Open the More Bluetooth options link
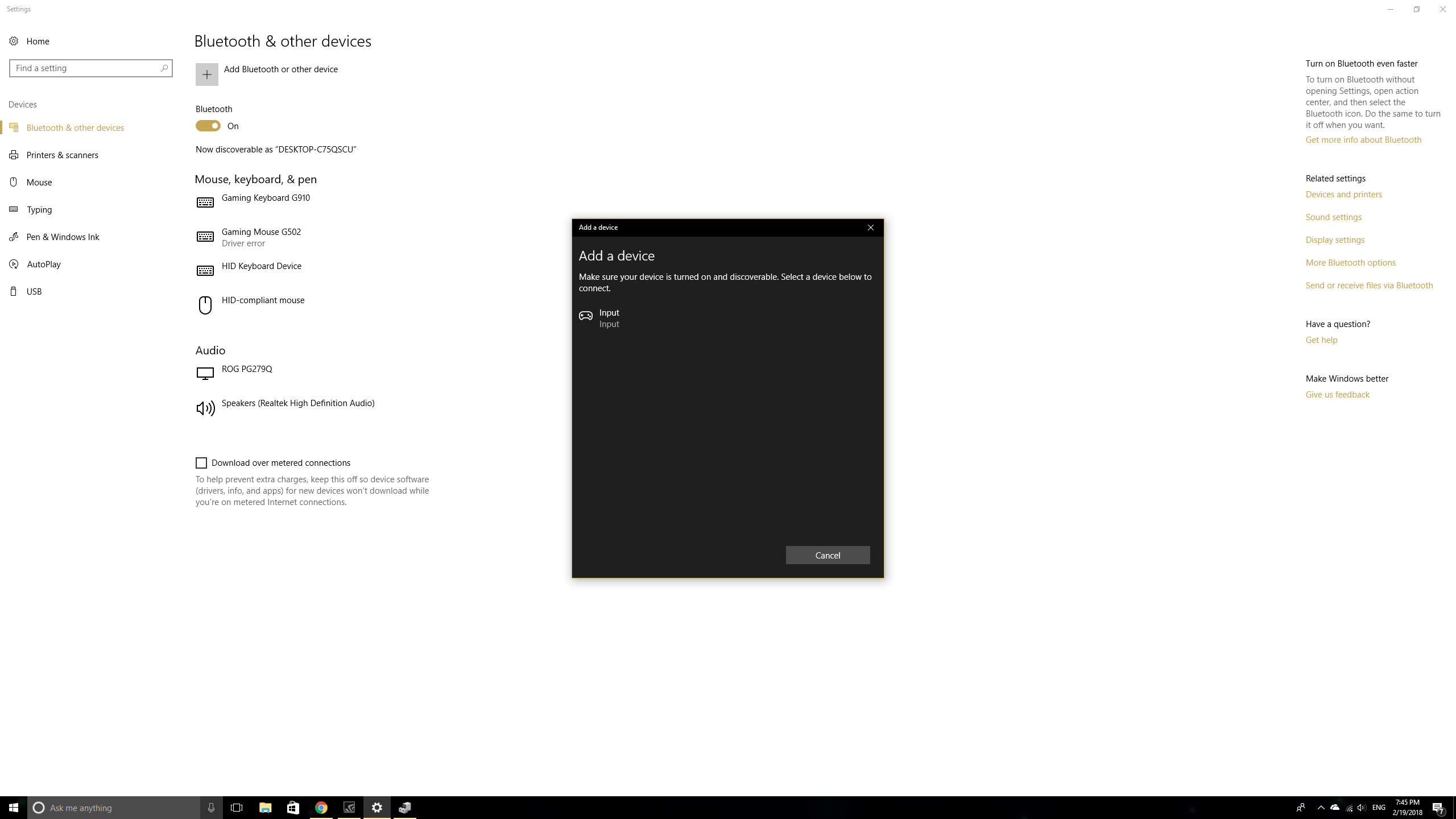Image resolution: width=1456 pixels, height=819 pixels. [1350, 262]
